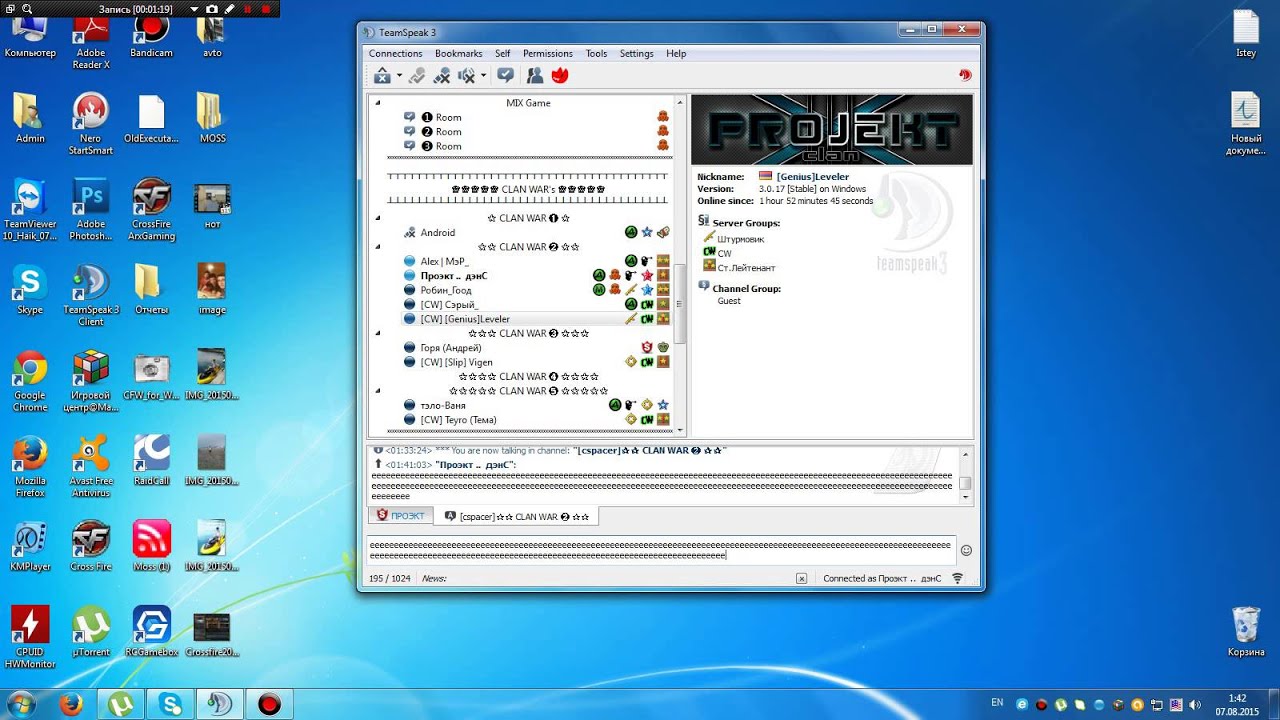Click the Contacts Manager toolbar icon
Viewport: 1280px width, 720px height.
tap(535, 75)
